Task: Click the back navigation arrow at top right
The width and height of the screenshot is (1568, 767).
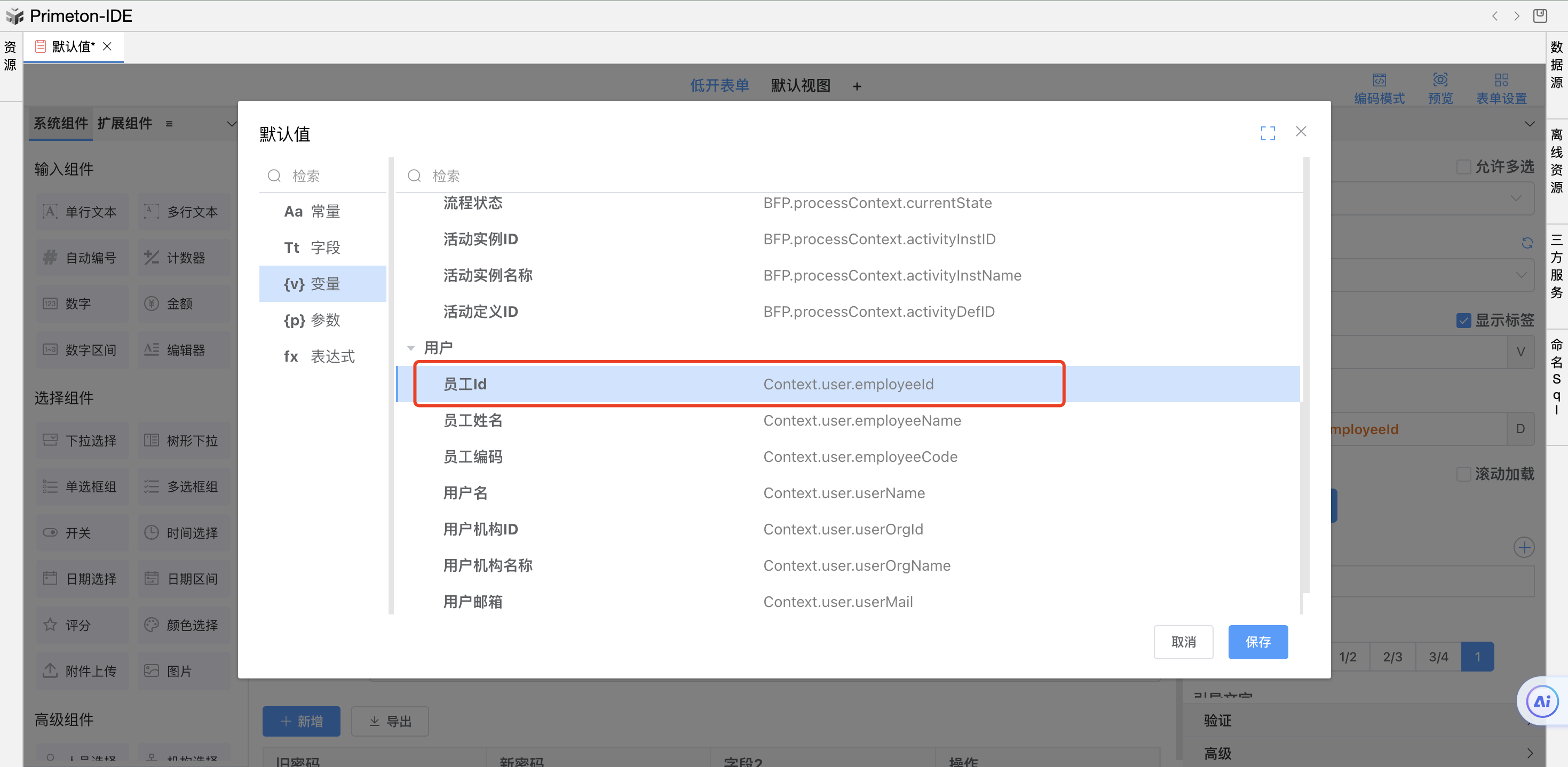Action: (x=1494, y=17)
